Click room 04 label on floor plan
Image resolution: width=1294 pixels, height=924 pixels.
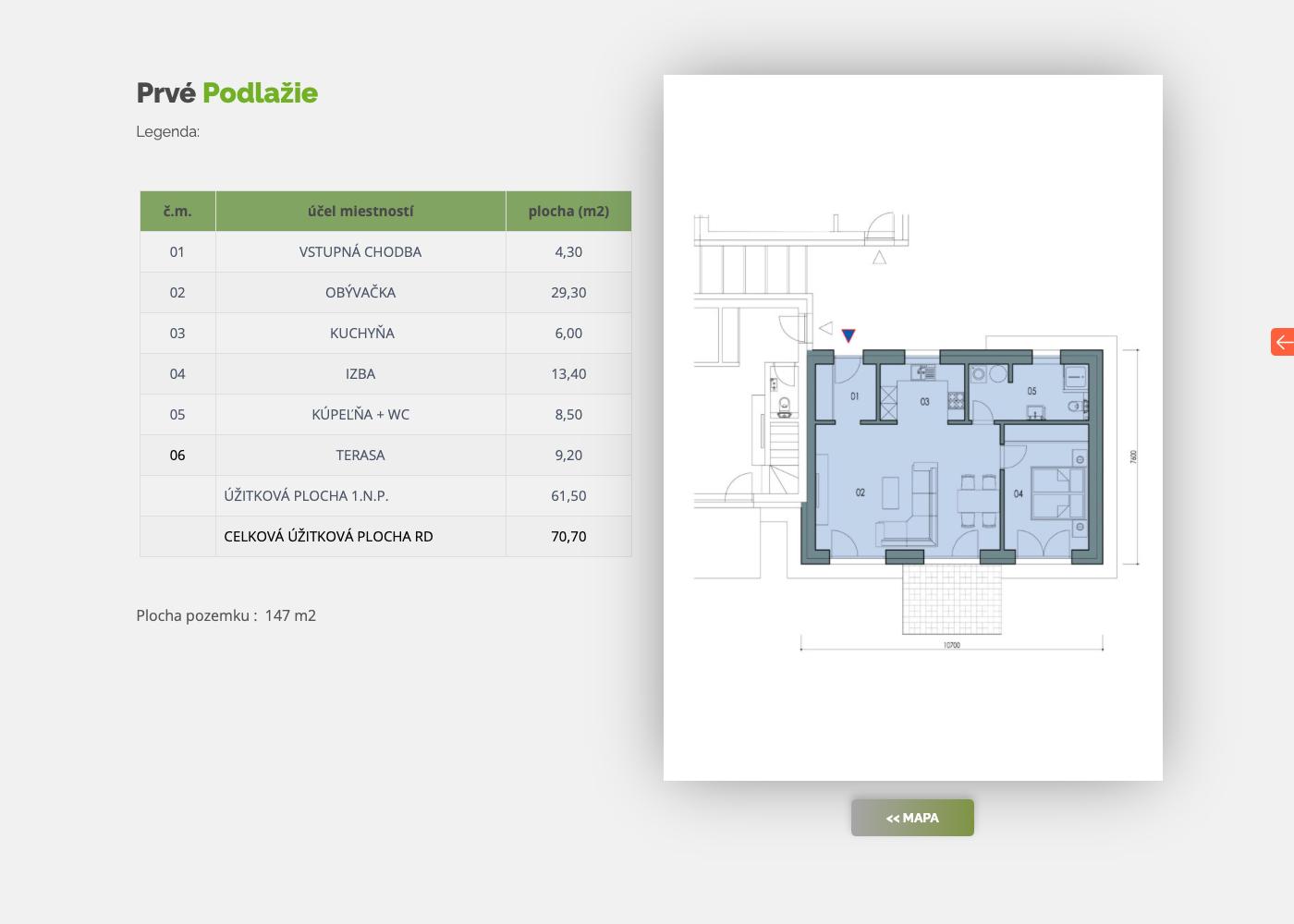tap(1019, 493)
